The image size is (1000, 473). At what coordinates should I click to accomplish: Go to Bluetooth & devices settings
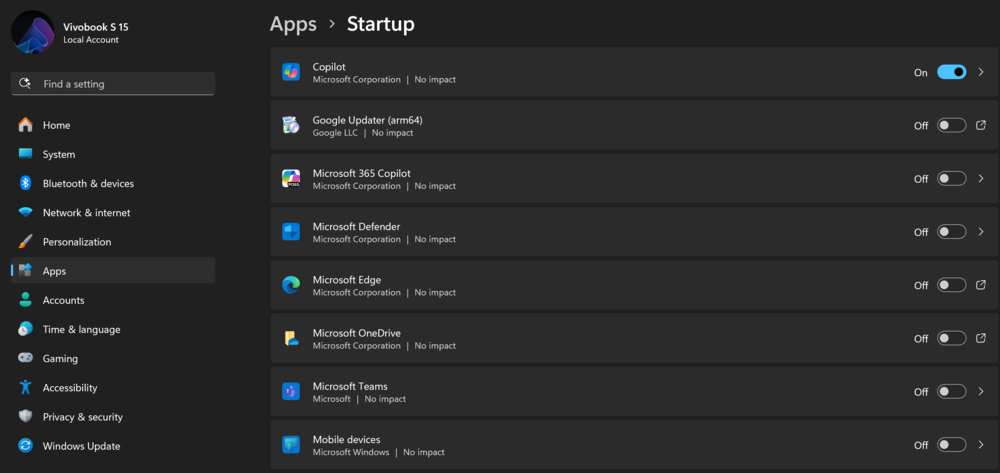113,184
